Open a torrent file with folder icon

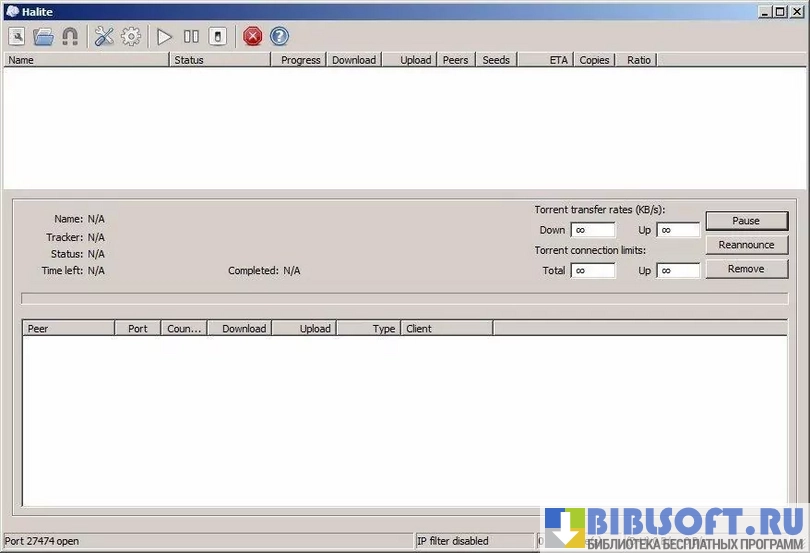point(43,36)
